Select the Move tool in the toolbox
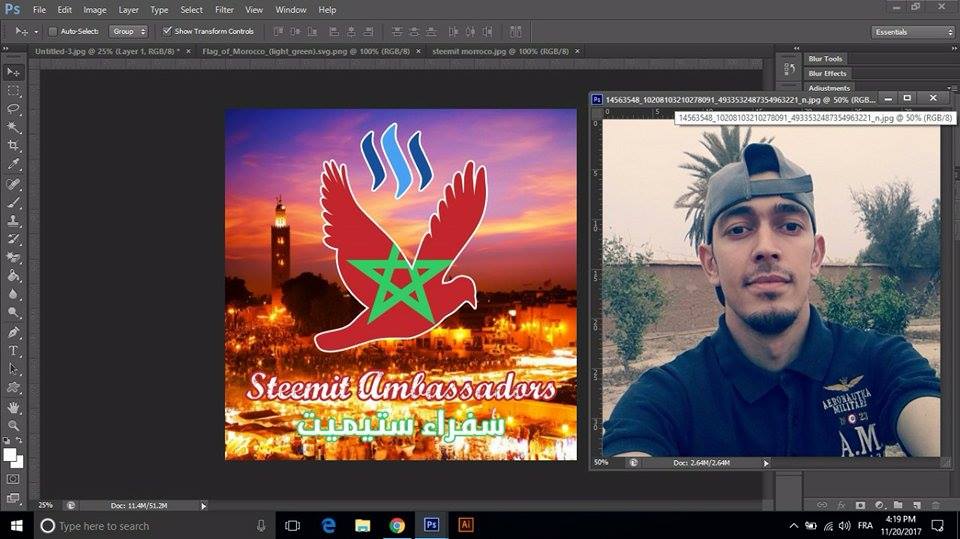Viewport: 960px width, 539px height. click(13, 72)
